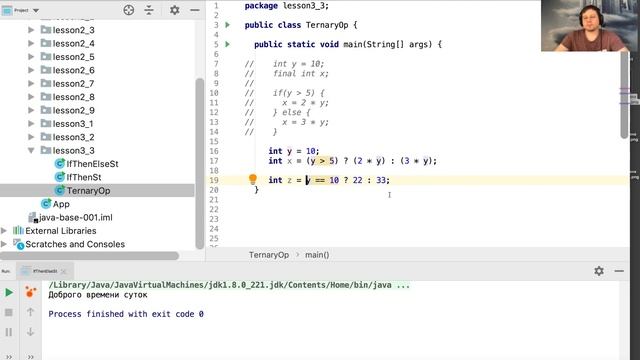Expand the lesson2_6 folder
This screenshot has width=640, height=360.
click(x=31, y=70)
